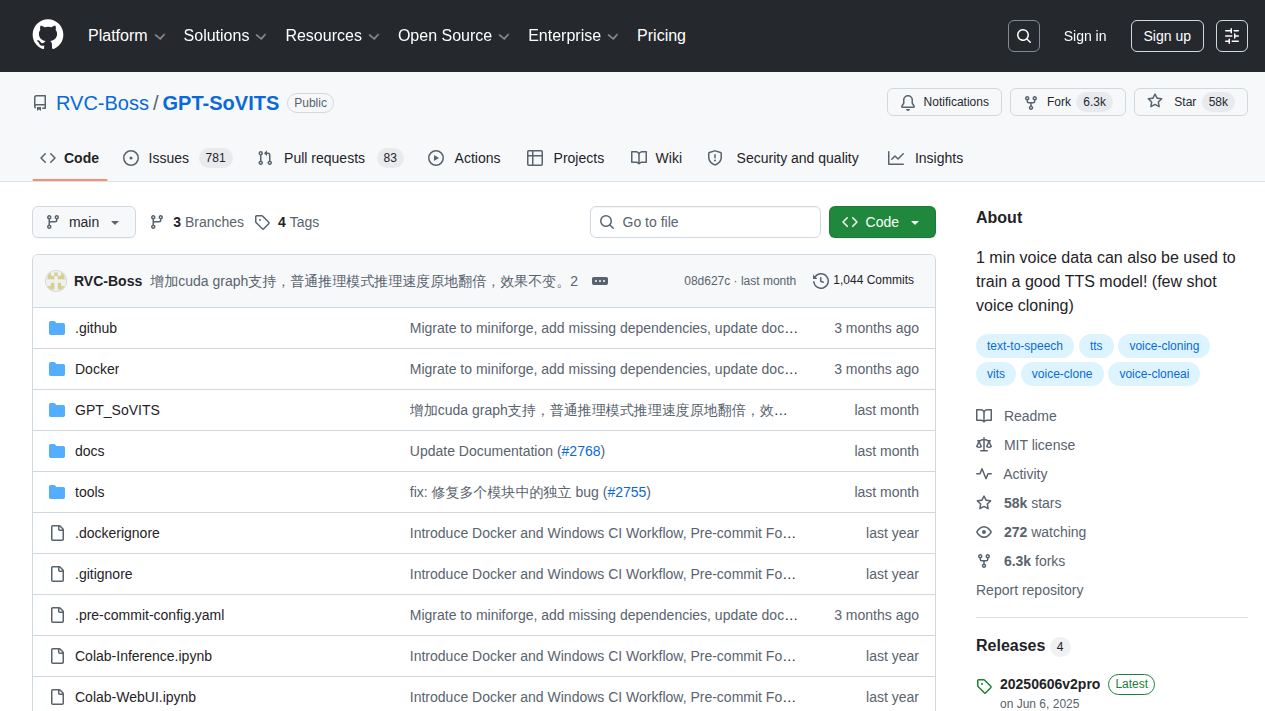Click the .gitignore file icon
Screen dimensions: 1265x711
click(57, 574)
